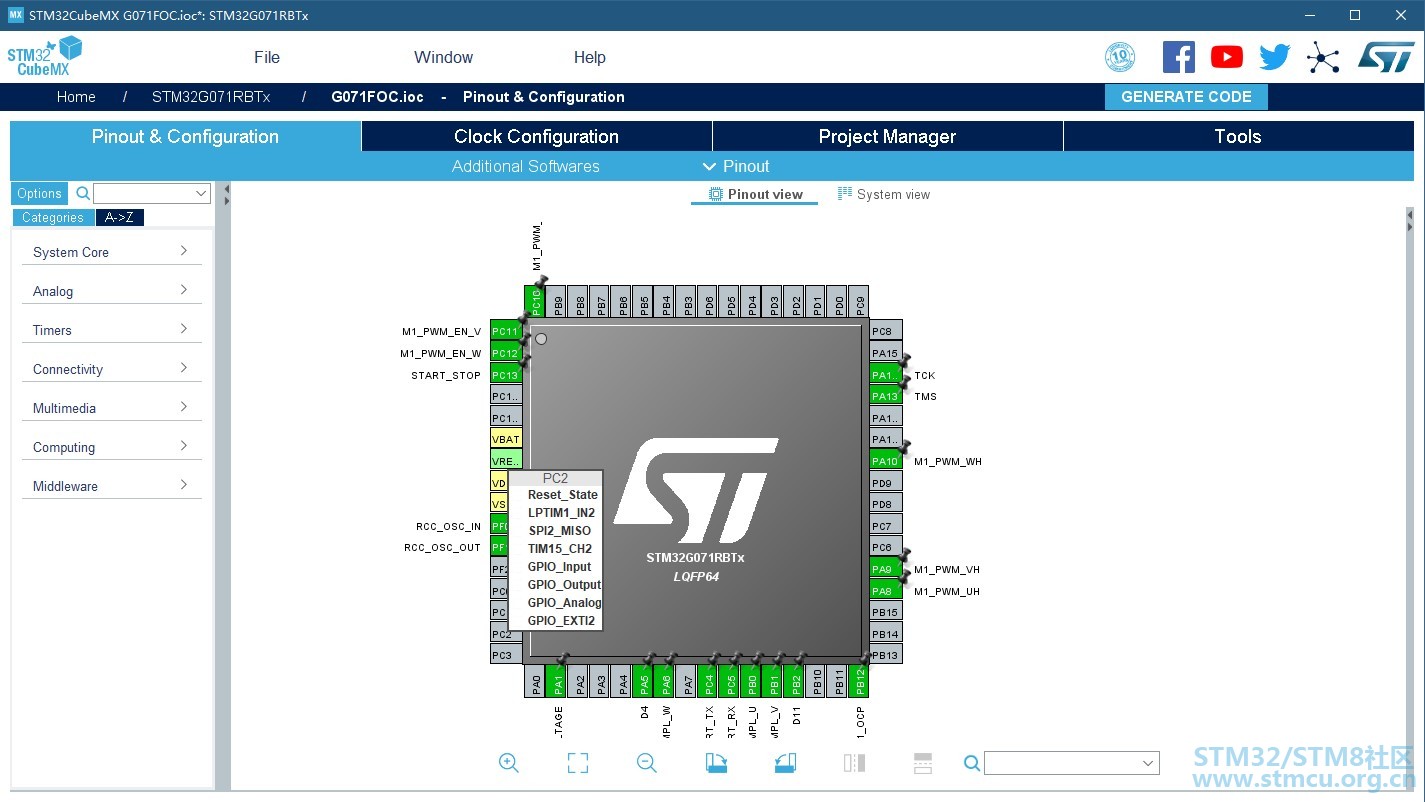Expand the Timers category

point(111,330)
